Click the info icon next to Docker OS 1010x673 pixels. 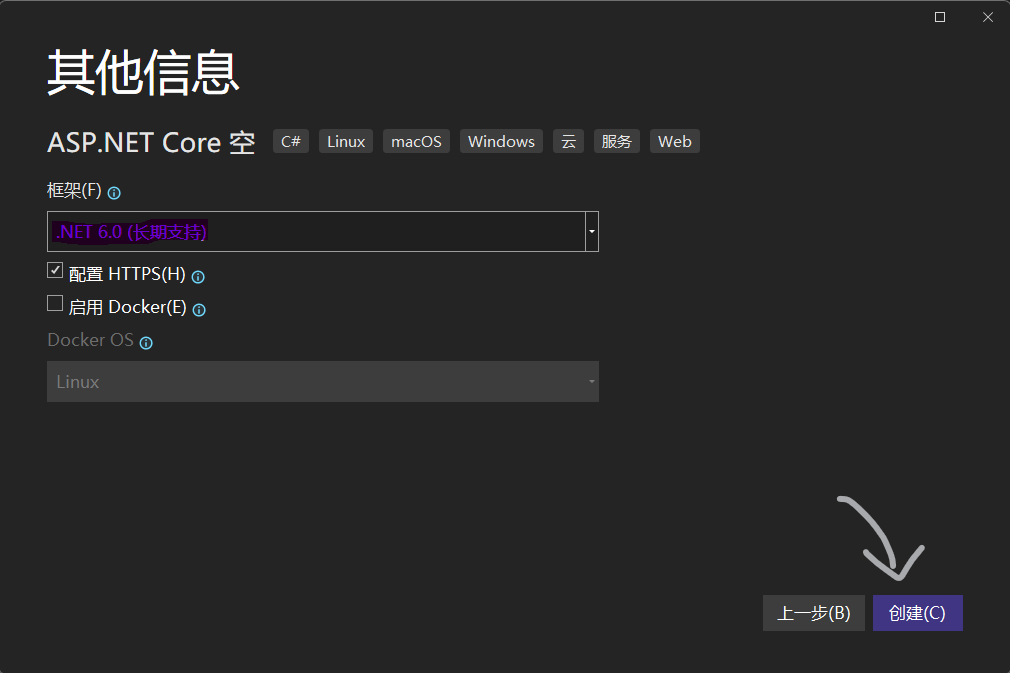146,343
